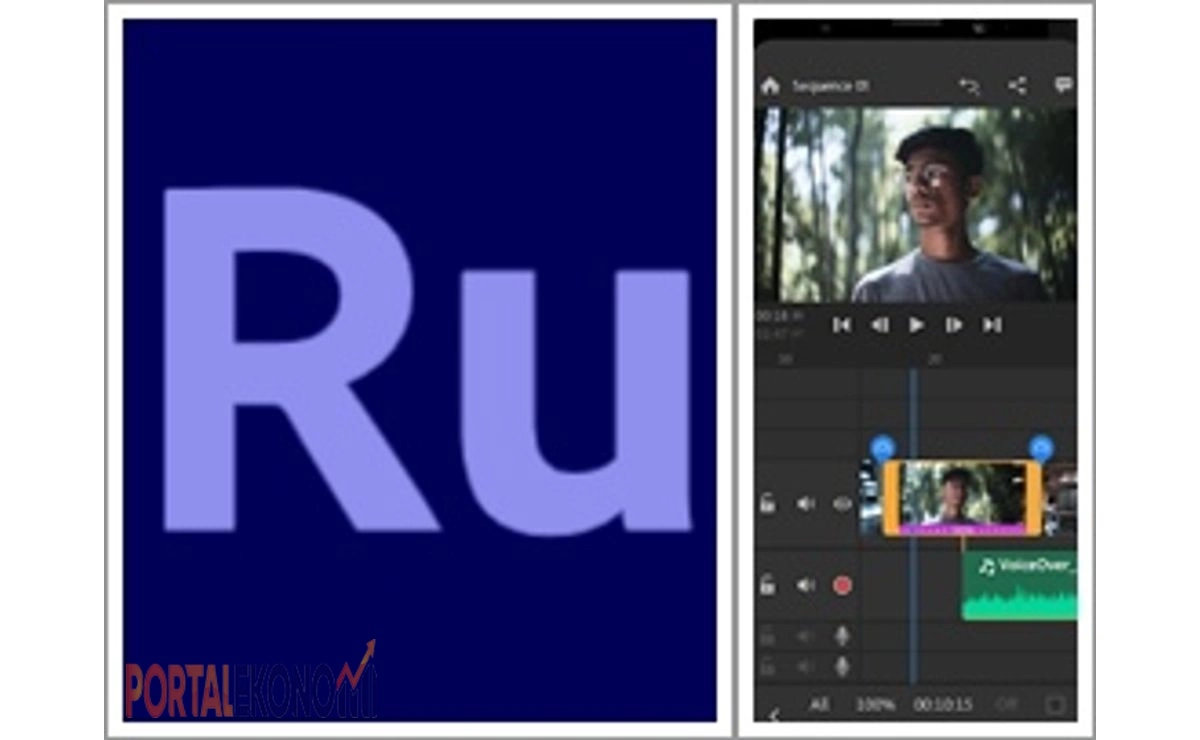Click the "100%" zoom value

coord(875,705)
